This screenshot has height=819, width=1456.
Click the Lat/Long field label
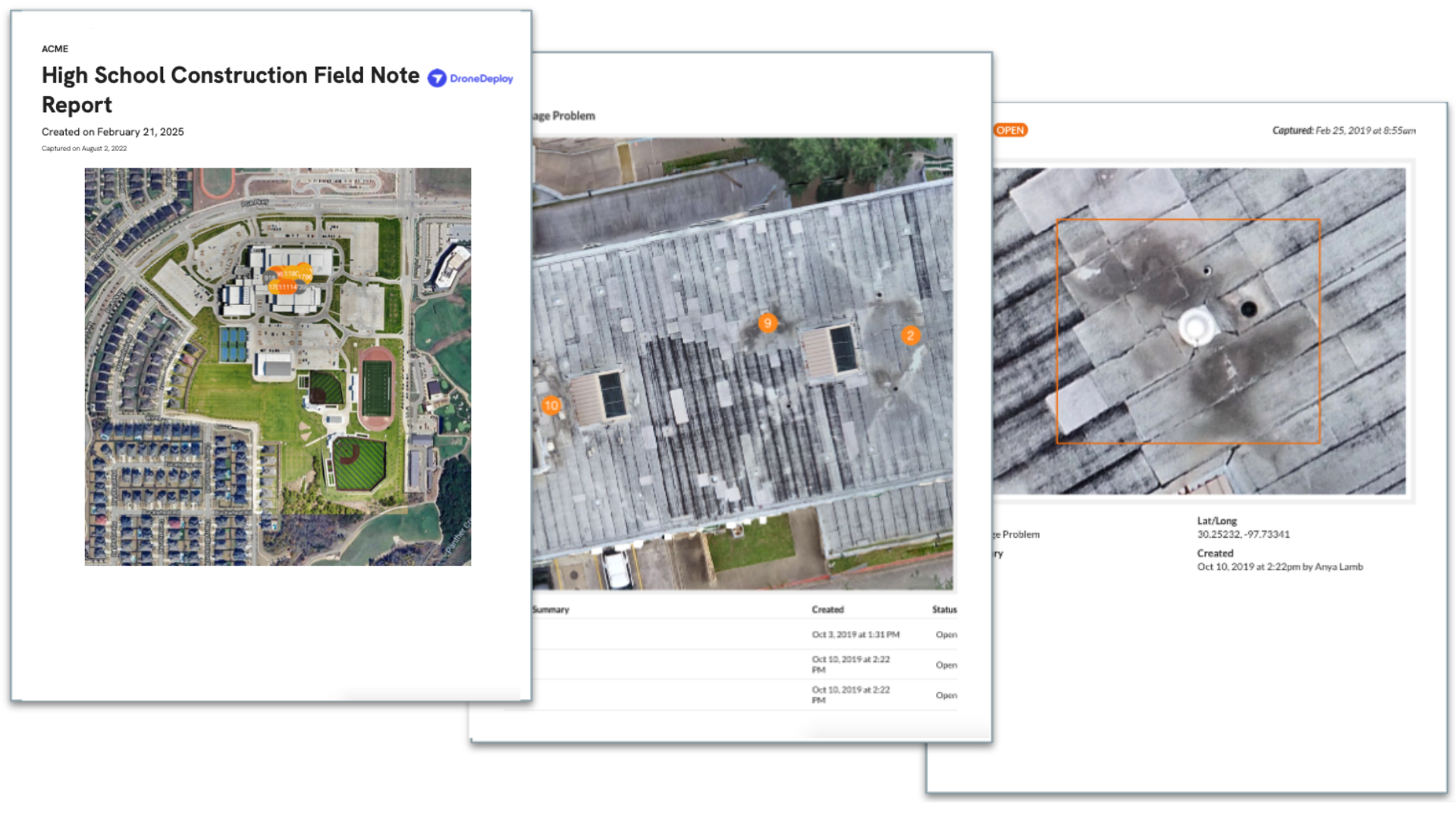tap(1216, 521)
